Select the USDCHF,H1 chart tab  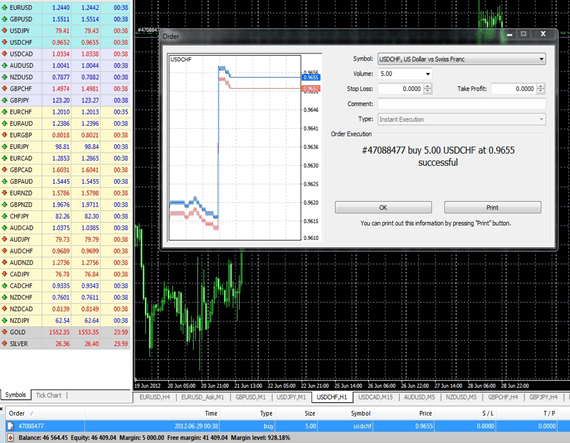(332, 397)
